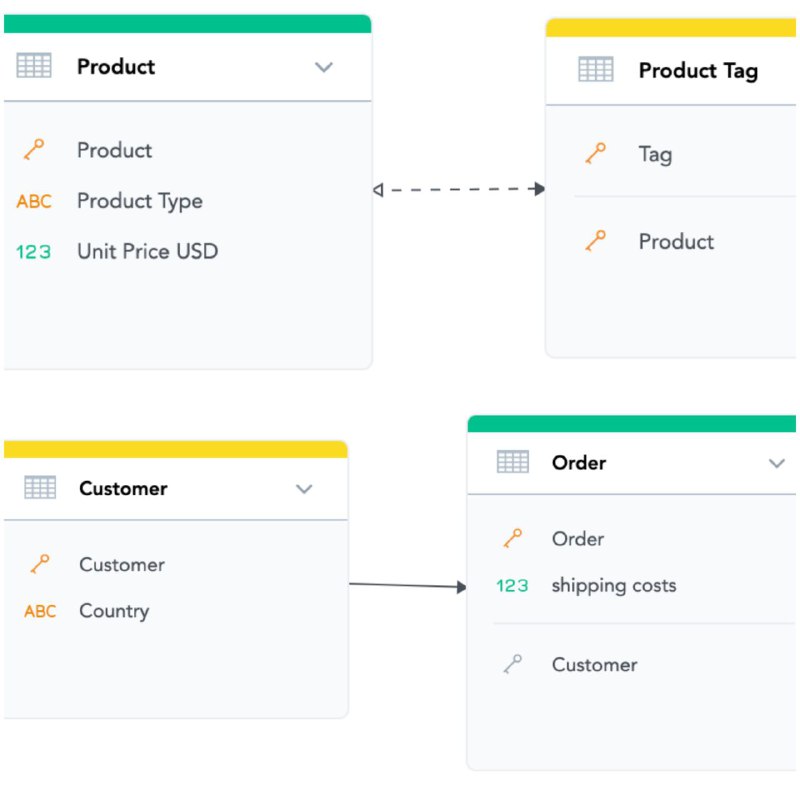Viewport: 800px width, 800px height.
Task: Click the dashed relation between Product and Product Tag
Action: (x=459, y=189)
